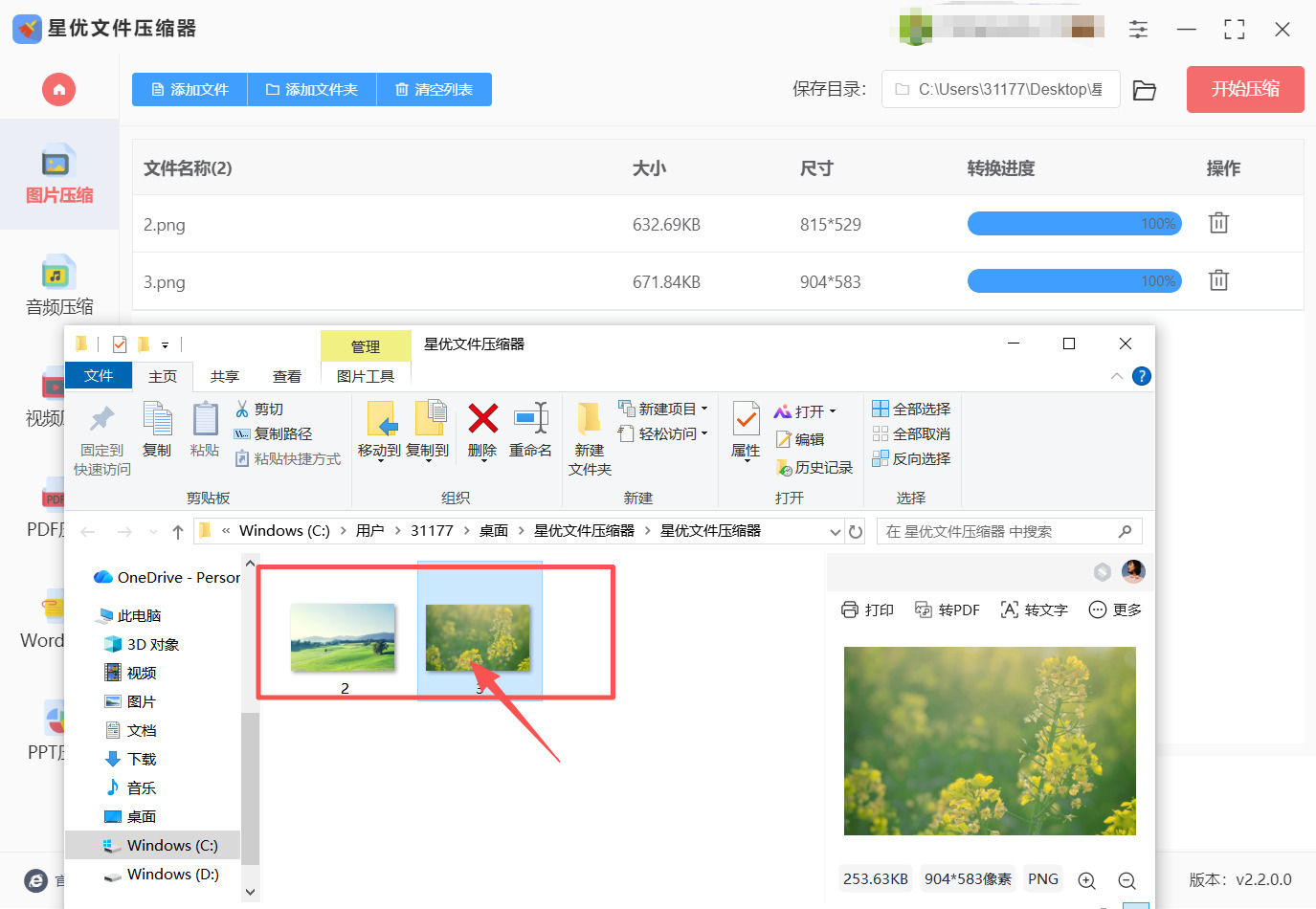Expand the address bar history dropdown
The image size is (1316, 909).
pos(836,532)
